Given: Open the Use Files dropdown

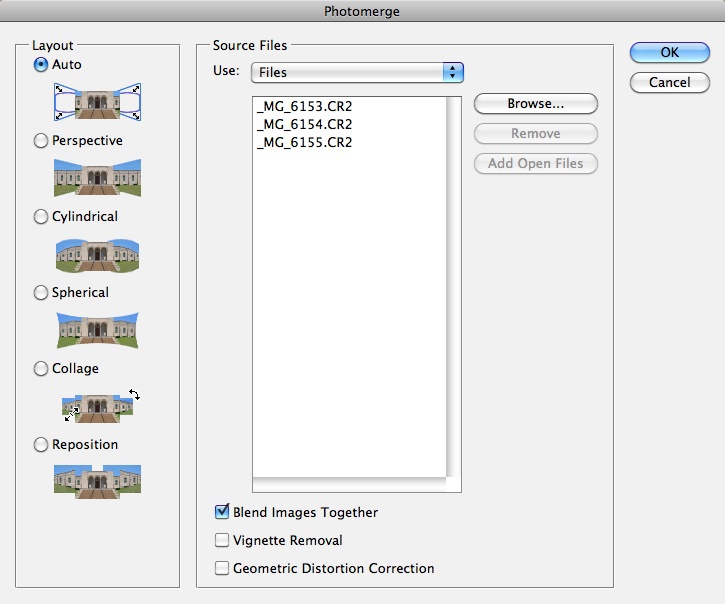Looking at the screenshot, I should (357, 72).
